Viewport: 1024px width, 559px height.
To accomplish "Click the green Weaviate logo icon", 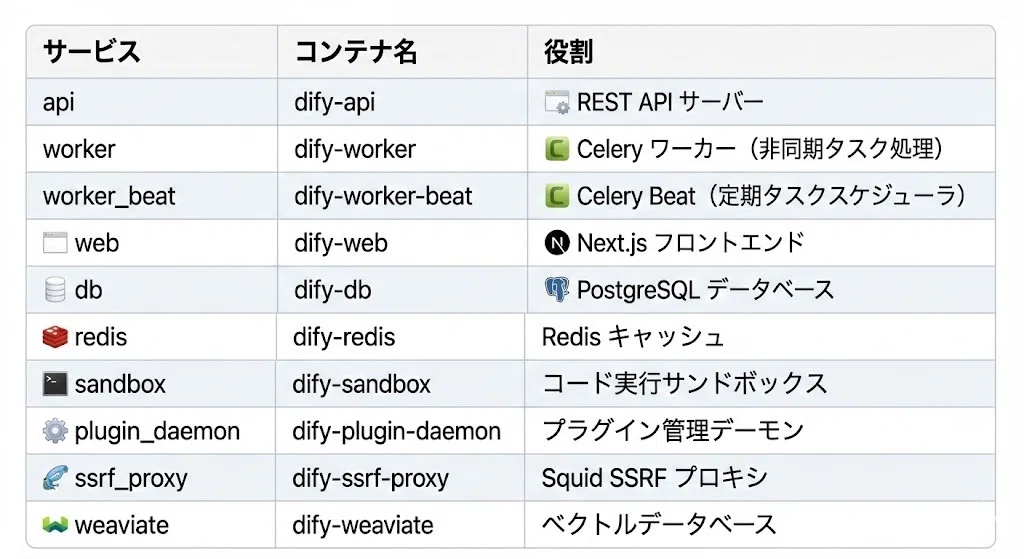I will click(x=55, y=524).
